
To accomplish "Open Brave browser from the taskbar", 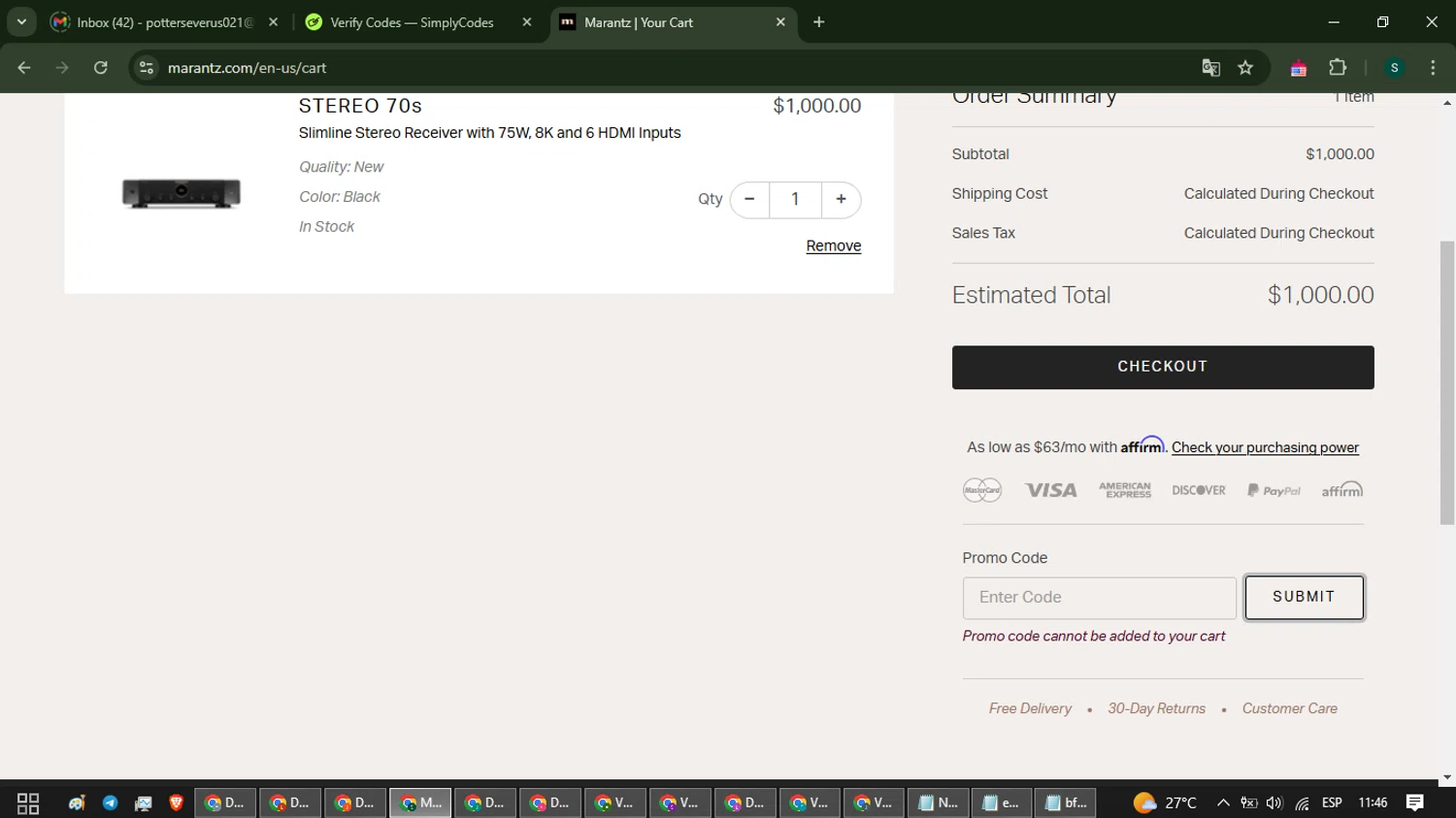I will pyautogui.click(x=176, y=803).
